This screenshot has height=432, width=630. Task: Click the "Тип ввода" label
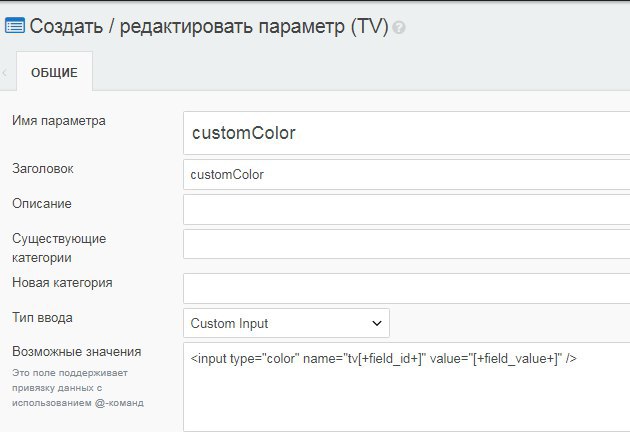click(x=42, y=318)
